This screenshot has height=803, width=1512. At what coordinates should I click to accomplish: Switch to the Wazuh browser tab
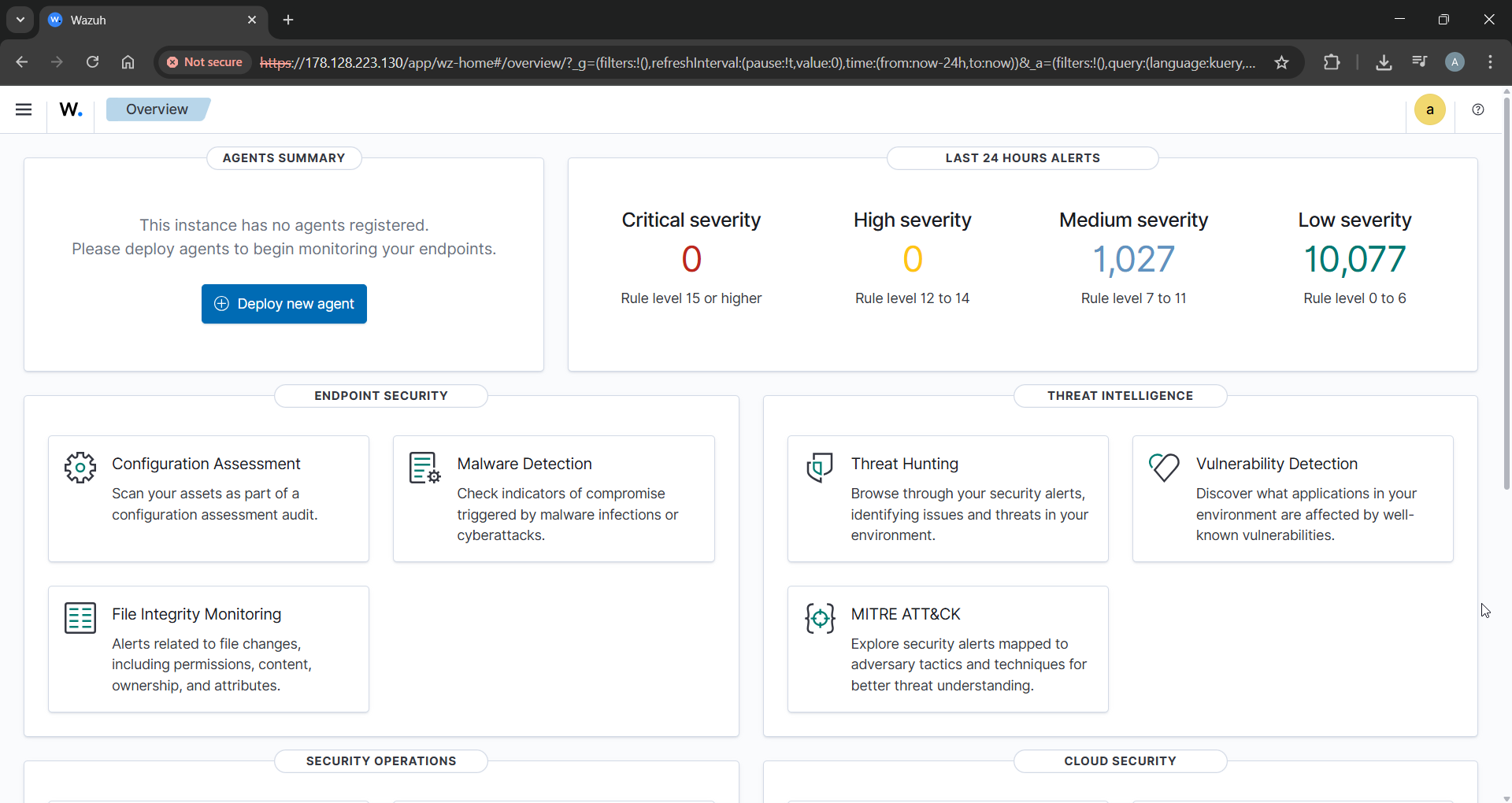118,20
